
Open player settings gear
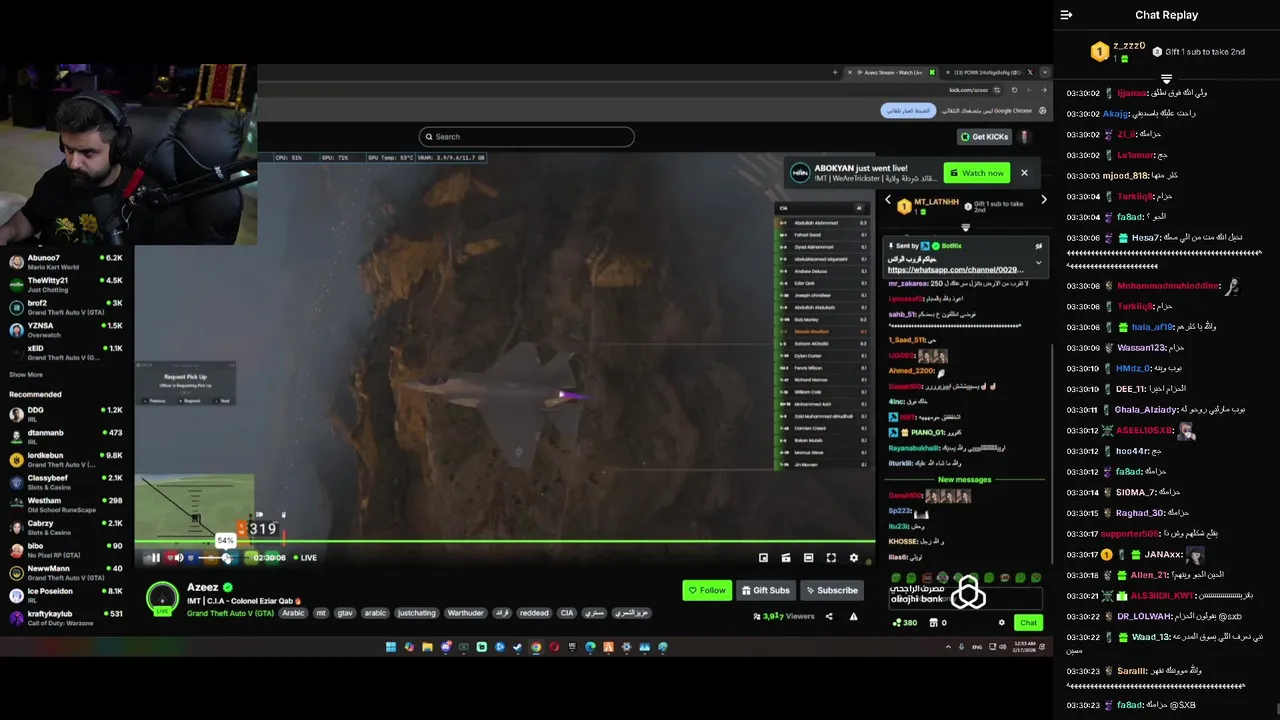click(x=854, y=558)
